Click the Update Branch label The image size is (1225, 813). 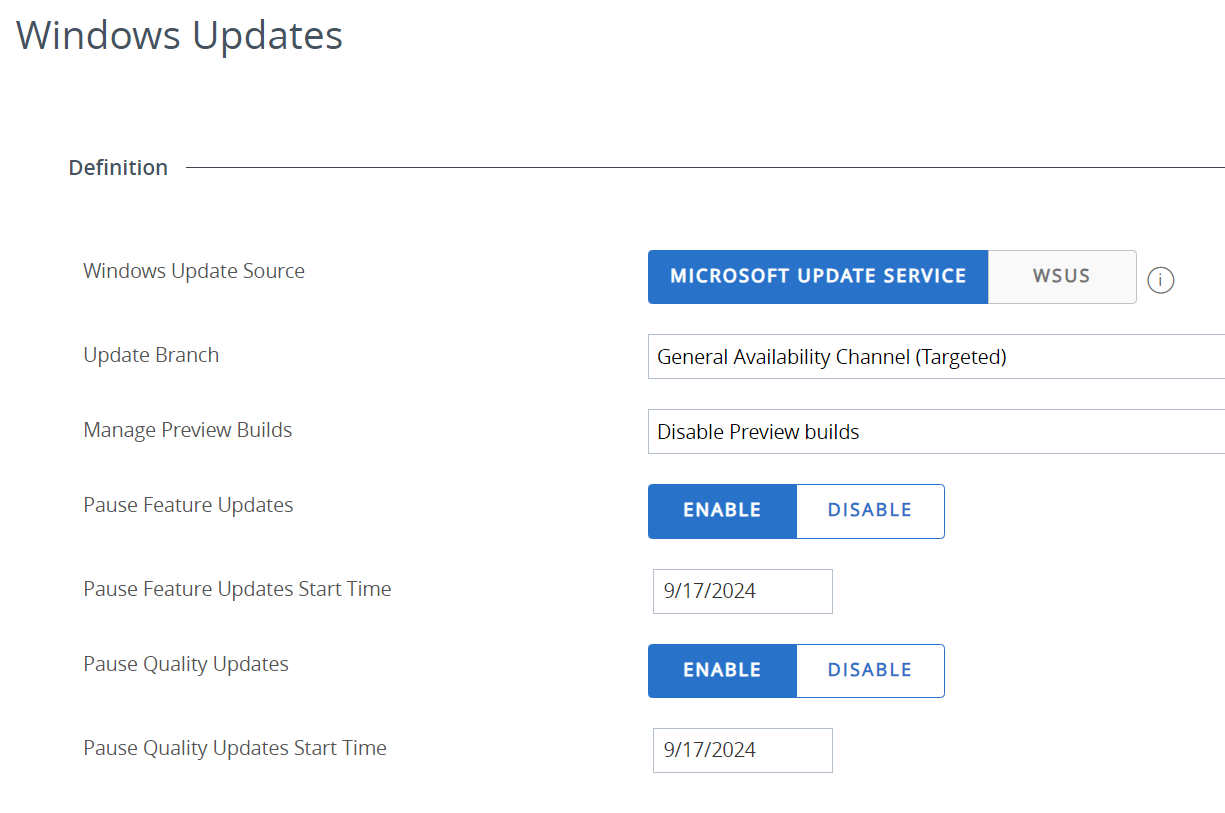click(x=151, y=355)
